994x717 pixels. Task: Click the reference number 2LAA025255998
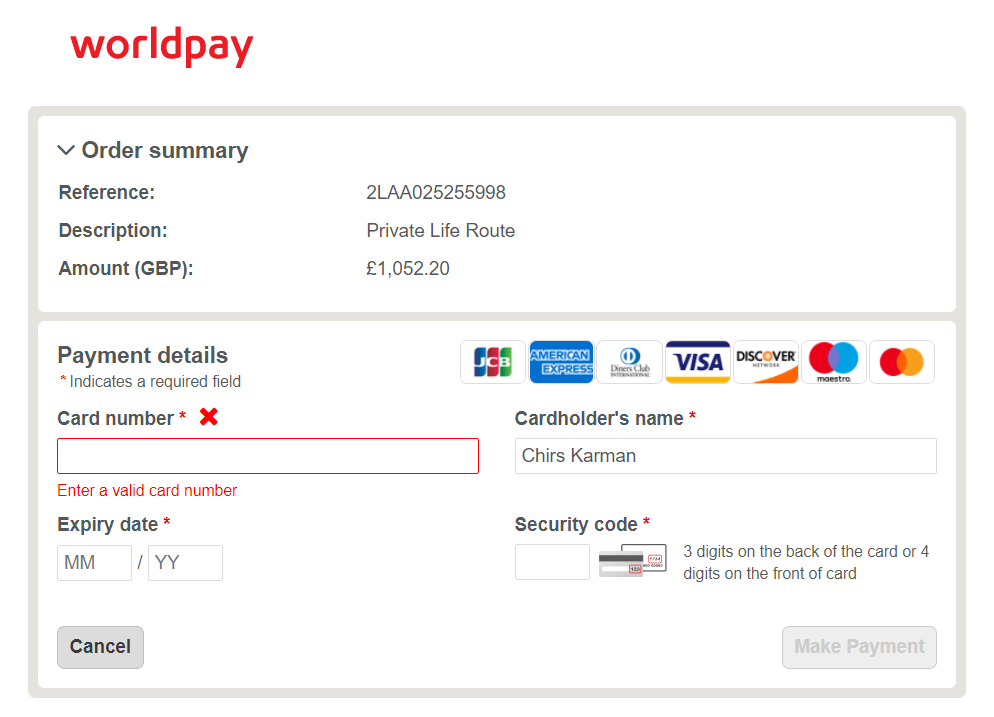tap(436, 192)
